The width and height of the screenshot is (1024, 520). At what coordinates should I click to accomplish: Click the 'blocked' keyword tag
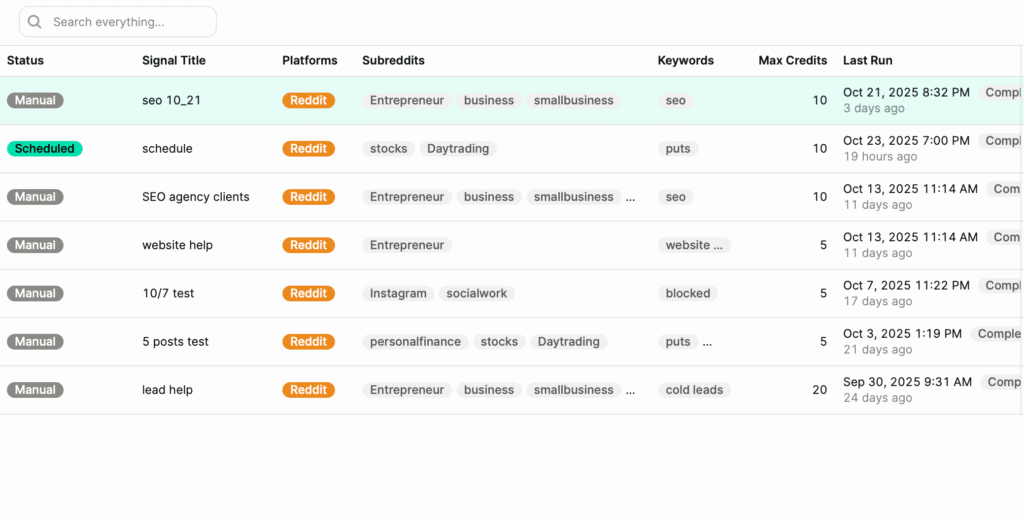pos(688,294)
